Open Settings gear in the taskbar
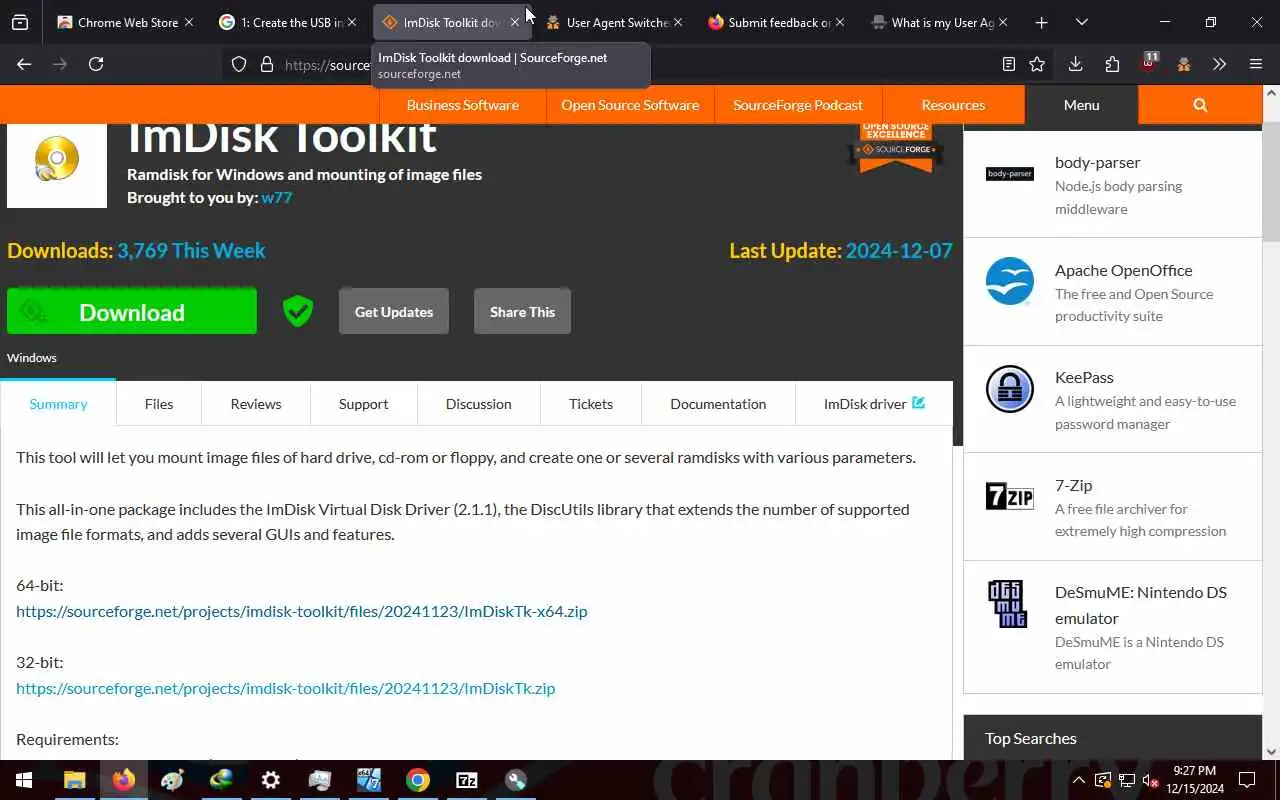Viewport: 1280px width, 800px height. (271, 780)
